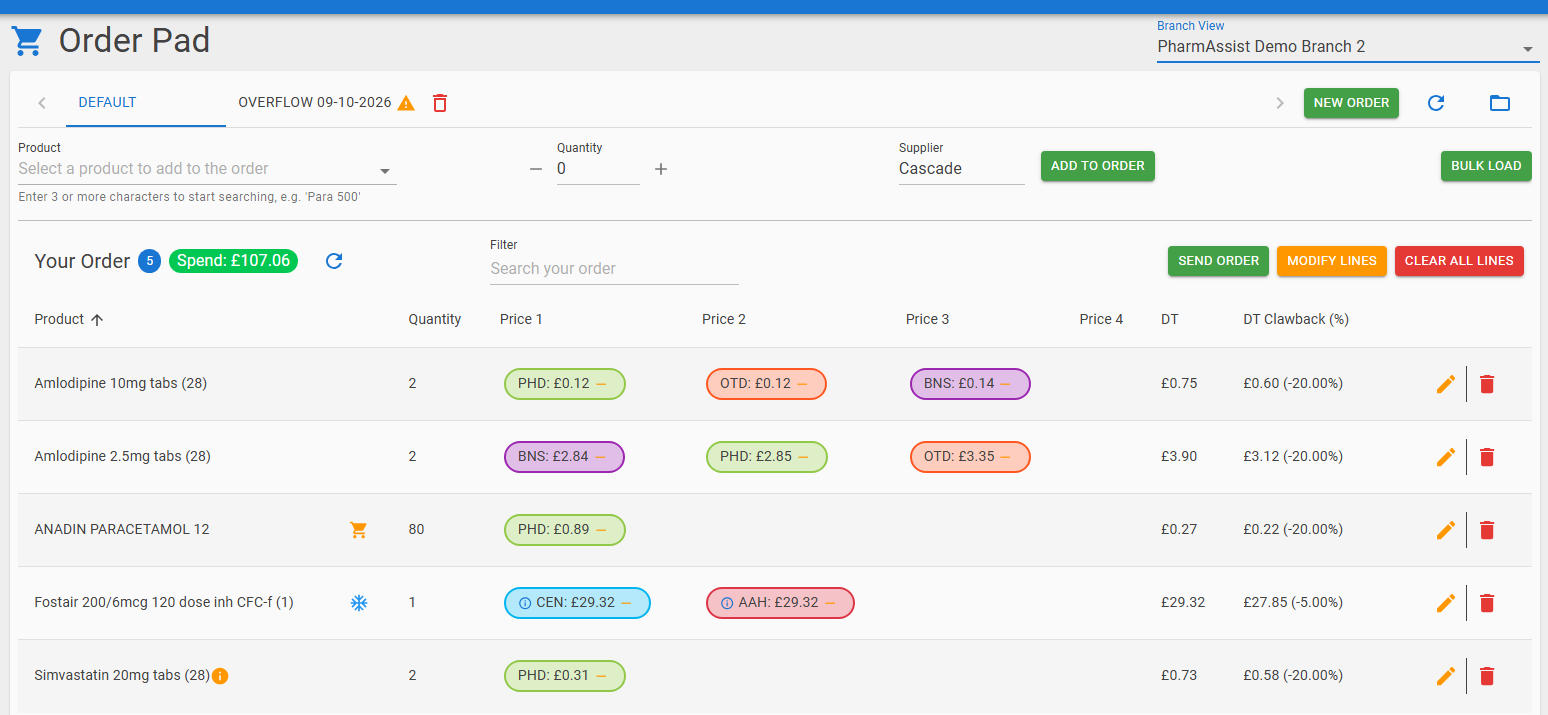Sort by the Product column header
1548x715 pixels.
point(59,320)
